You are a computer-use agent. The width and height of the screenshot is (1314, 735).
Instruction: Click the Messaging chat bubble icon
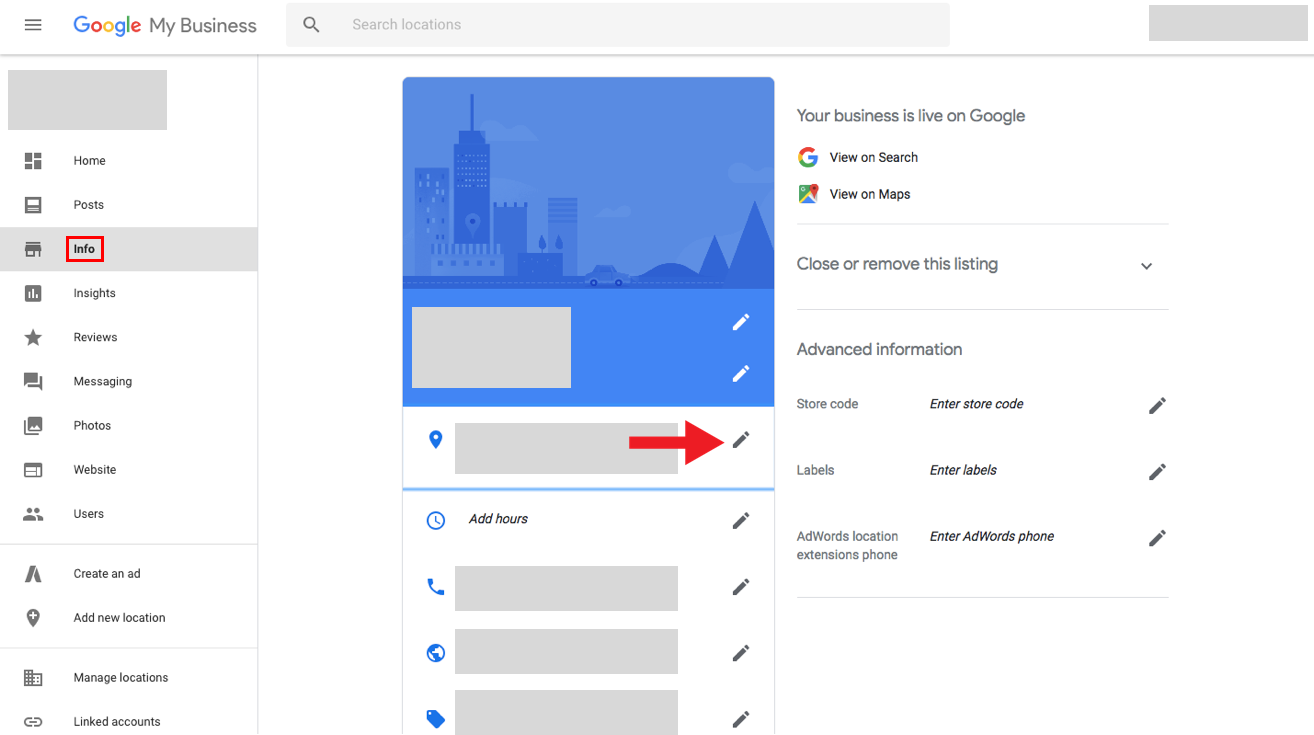click(33, 382)
